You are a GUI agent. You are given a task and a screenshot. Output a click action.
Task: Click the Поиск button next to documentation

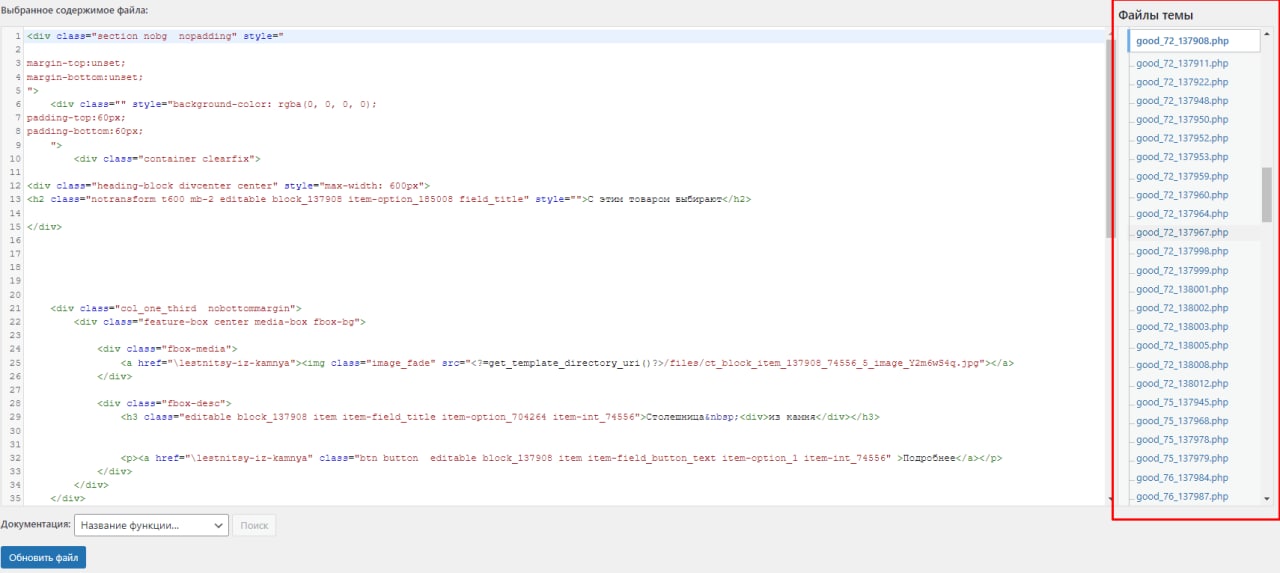coord(254,525)
